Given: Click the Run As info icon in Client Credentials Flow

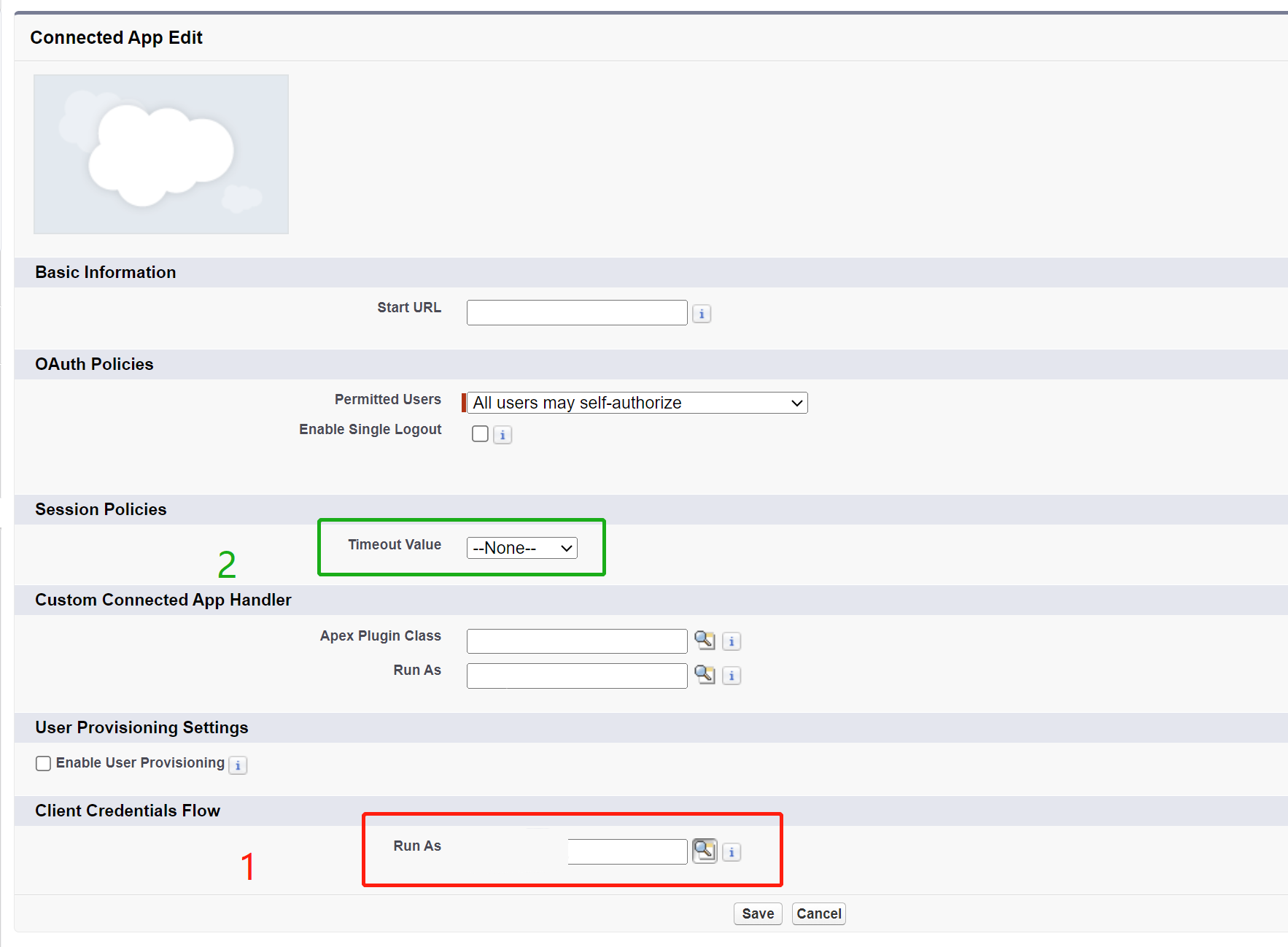Looking at the screenshot, I should tap(732, 851).
